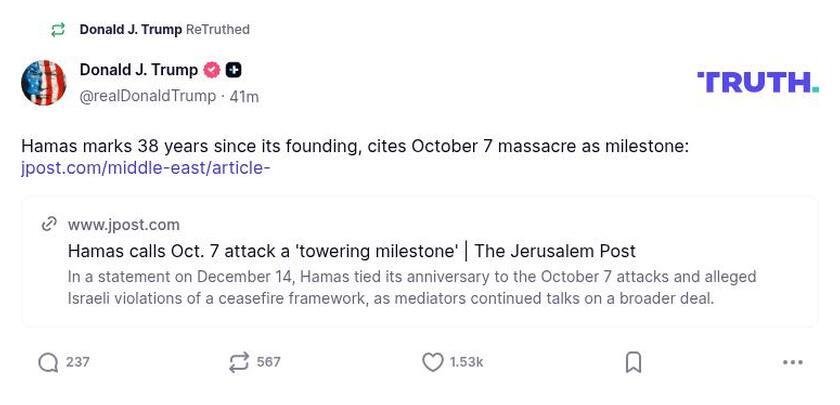
Task: Open the 'towering milestone' Jerusalem Post headline
Action: 351,251
